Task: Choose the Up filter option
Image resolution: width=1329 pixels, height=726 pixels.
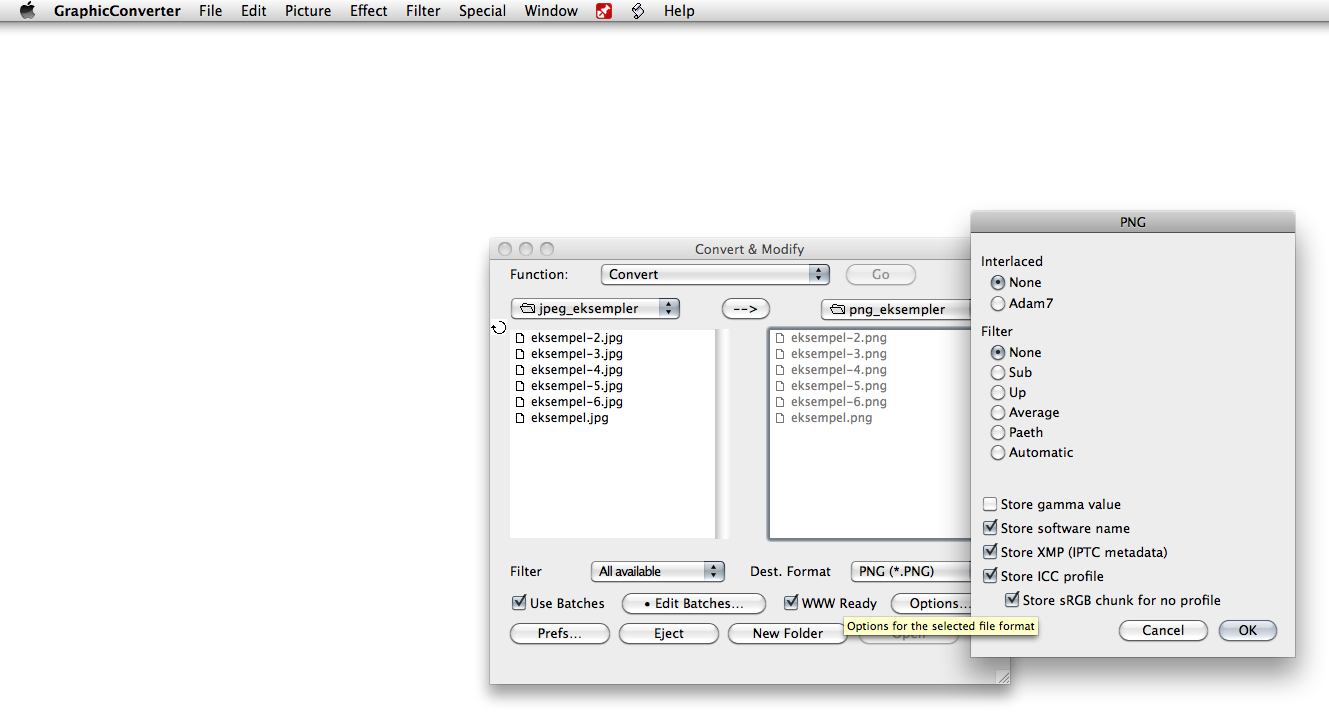Action: coord(998,393)
